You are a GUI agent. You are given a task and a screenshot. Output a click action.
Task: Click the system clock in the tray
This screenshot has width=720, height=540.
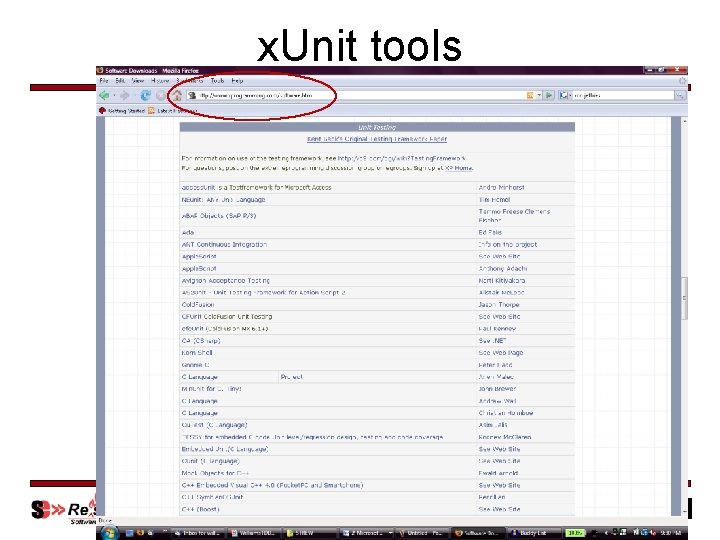pyautogui.click(x=672, y=533)
